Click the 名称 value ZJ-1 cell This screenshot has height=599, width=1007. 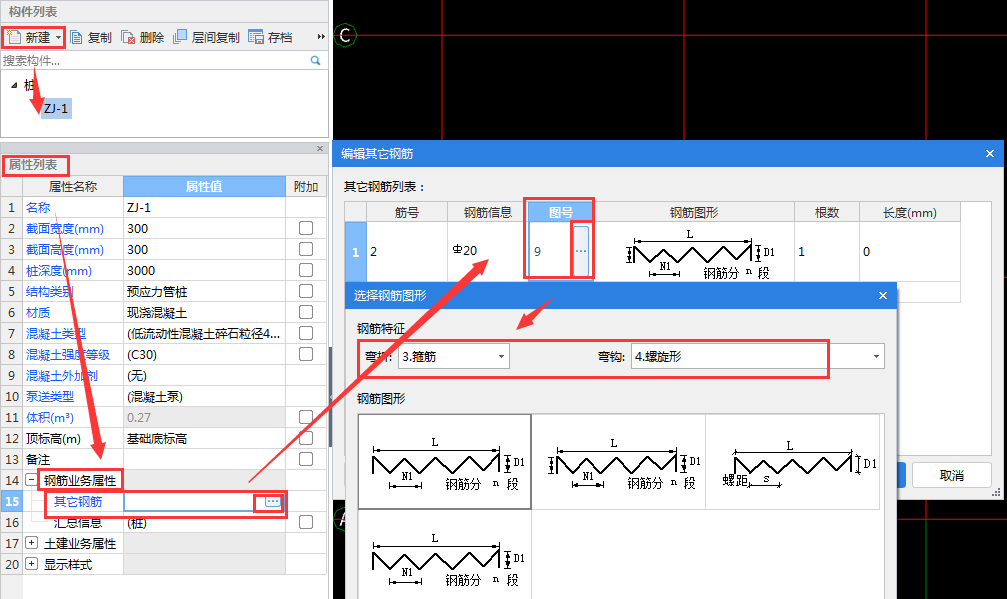point(204,207)
